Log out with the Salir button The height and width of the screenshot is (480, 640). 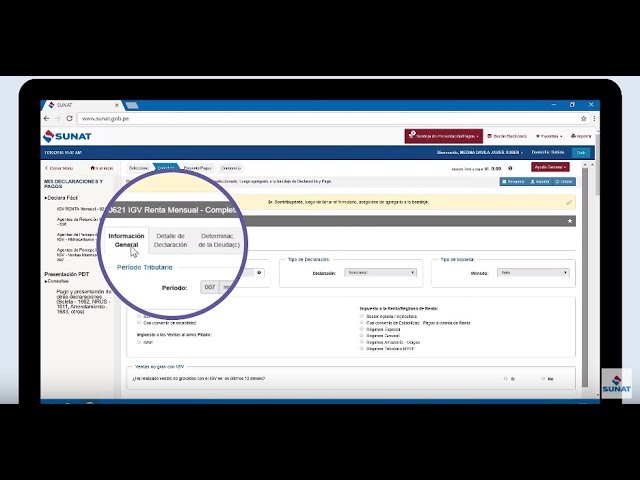(580, 153)
